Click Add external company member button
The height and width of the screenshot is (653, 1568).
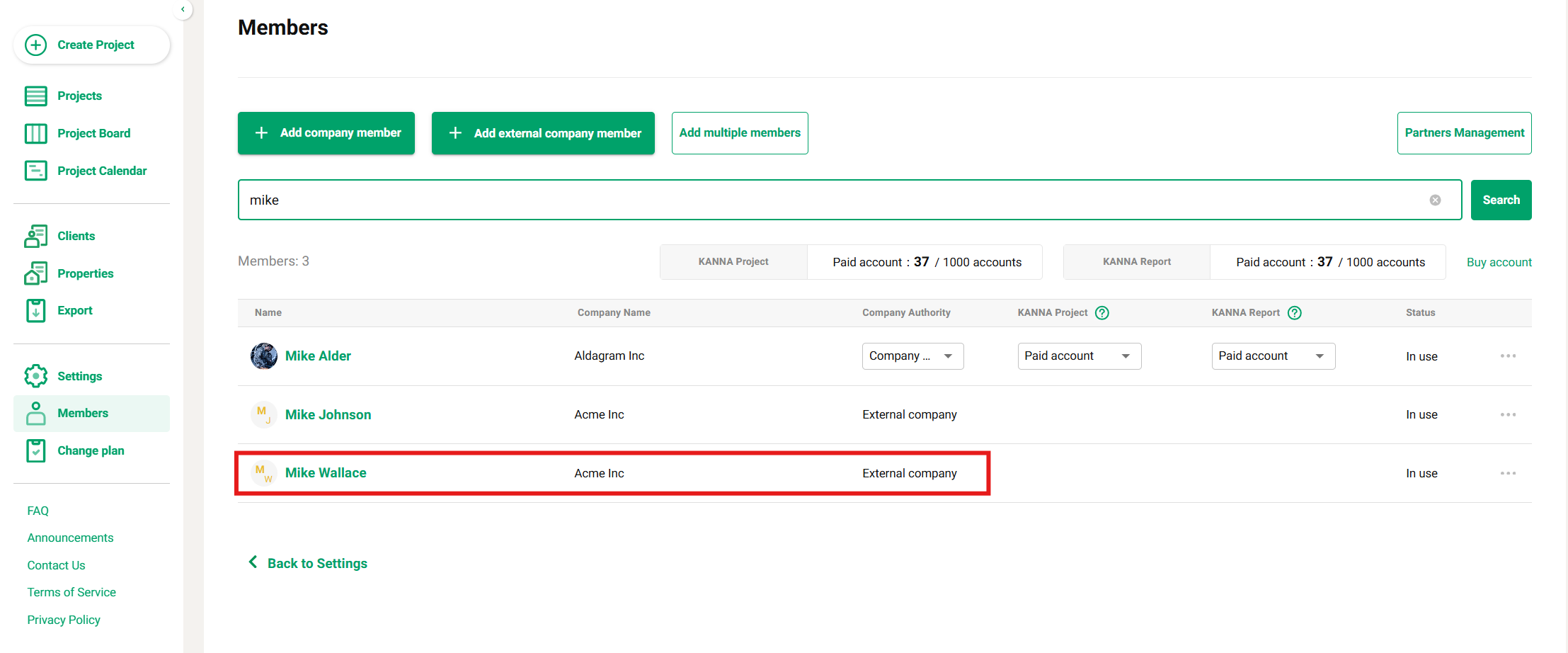(543, 133)
